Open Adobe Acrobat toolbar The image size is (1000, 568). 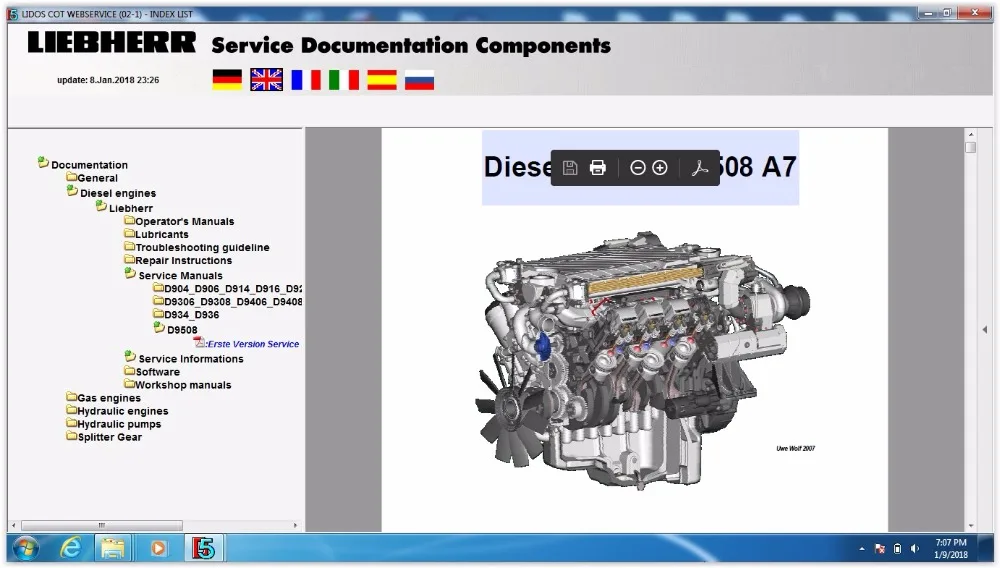(x=700, y=168)
